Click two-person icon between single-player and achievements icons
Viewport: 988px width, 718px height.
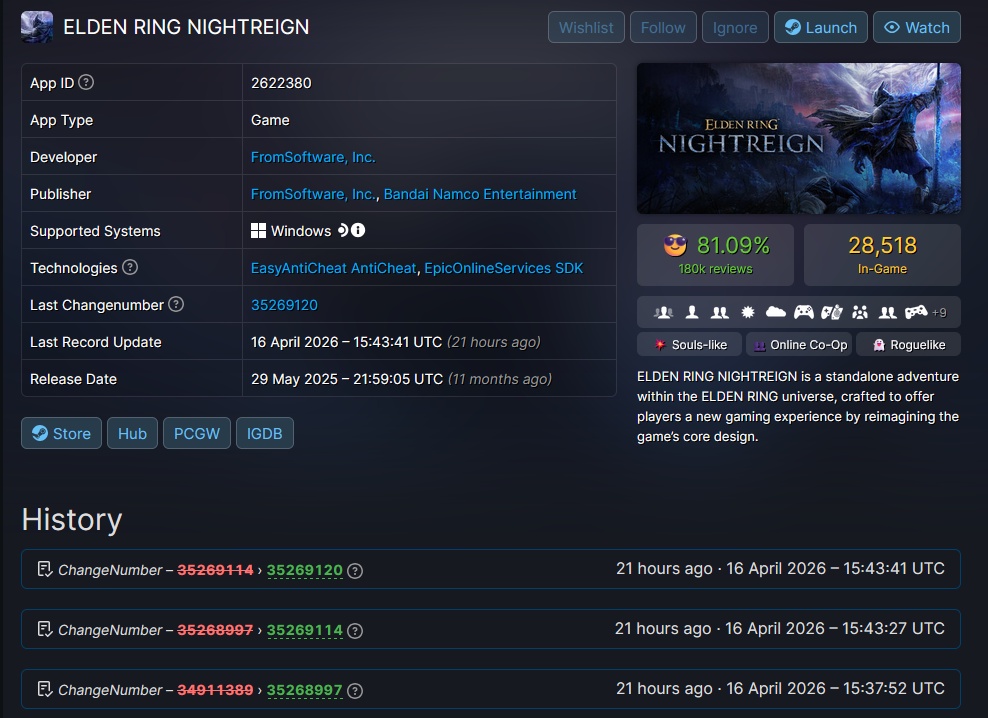[720, 312]
